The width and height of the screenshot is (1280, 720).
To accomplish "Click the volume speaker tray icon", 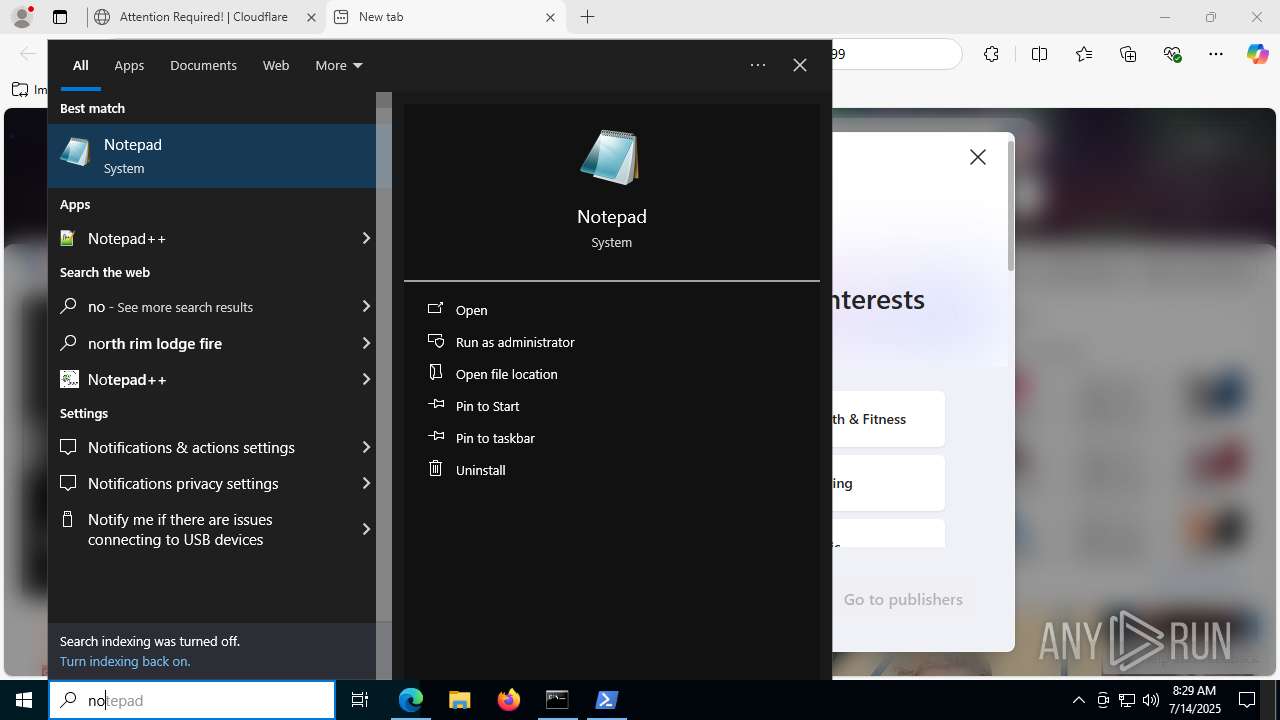I will tap(1151, 700).
